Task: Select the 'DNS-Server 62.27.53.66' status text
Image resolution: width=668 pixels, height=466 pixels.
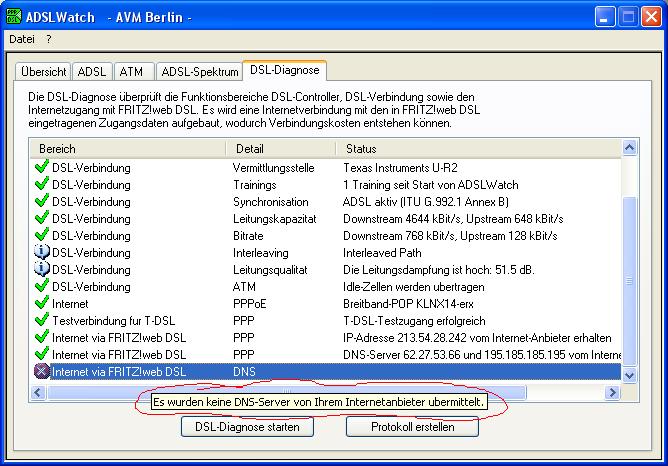Action: pos(482,355)
